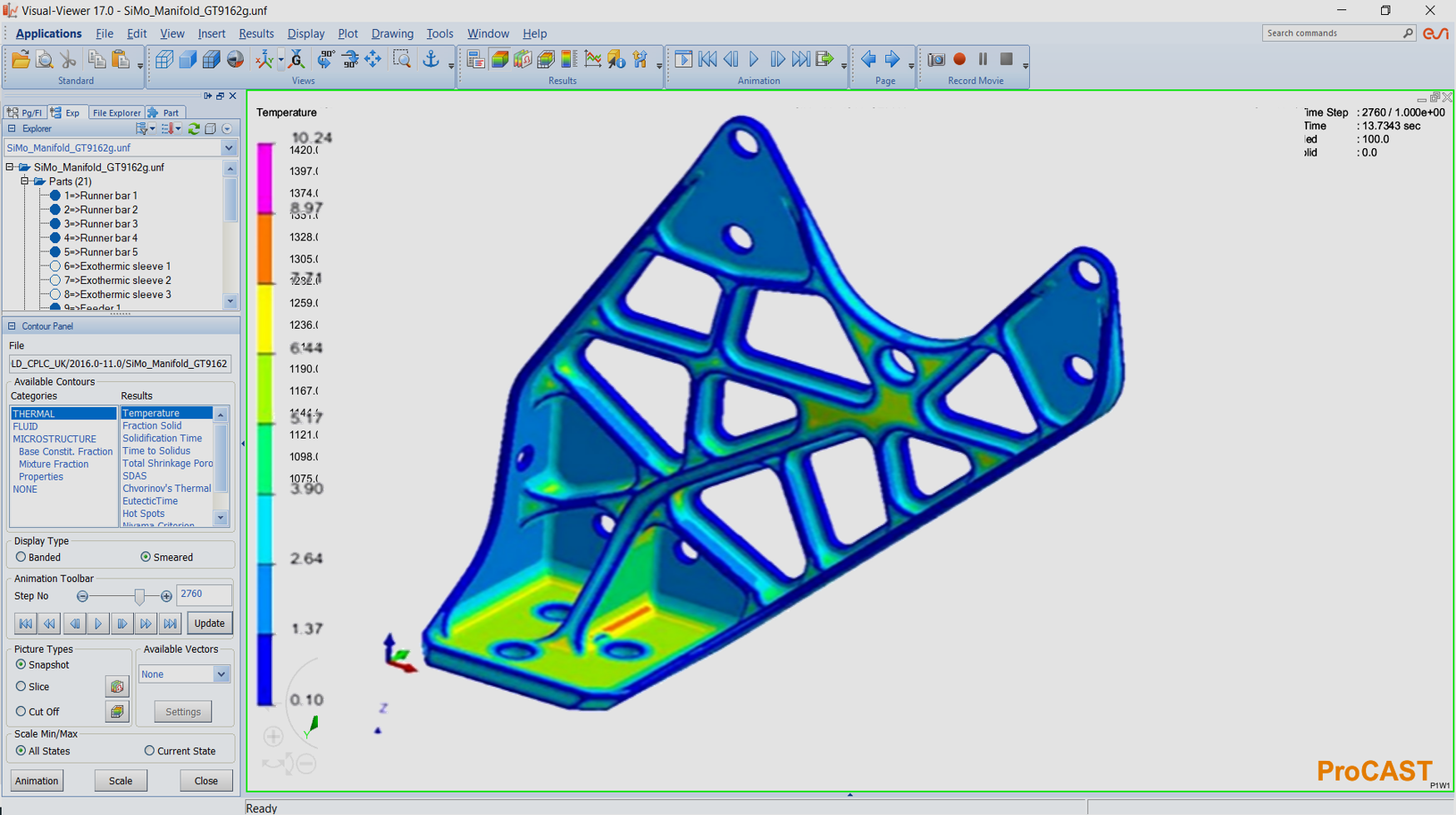The width and height of the screenshot is (1456, 815).
Task: Click the scissors Cut icon
Action: click(68, 60)
